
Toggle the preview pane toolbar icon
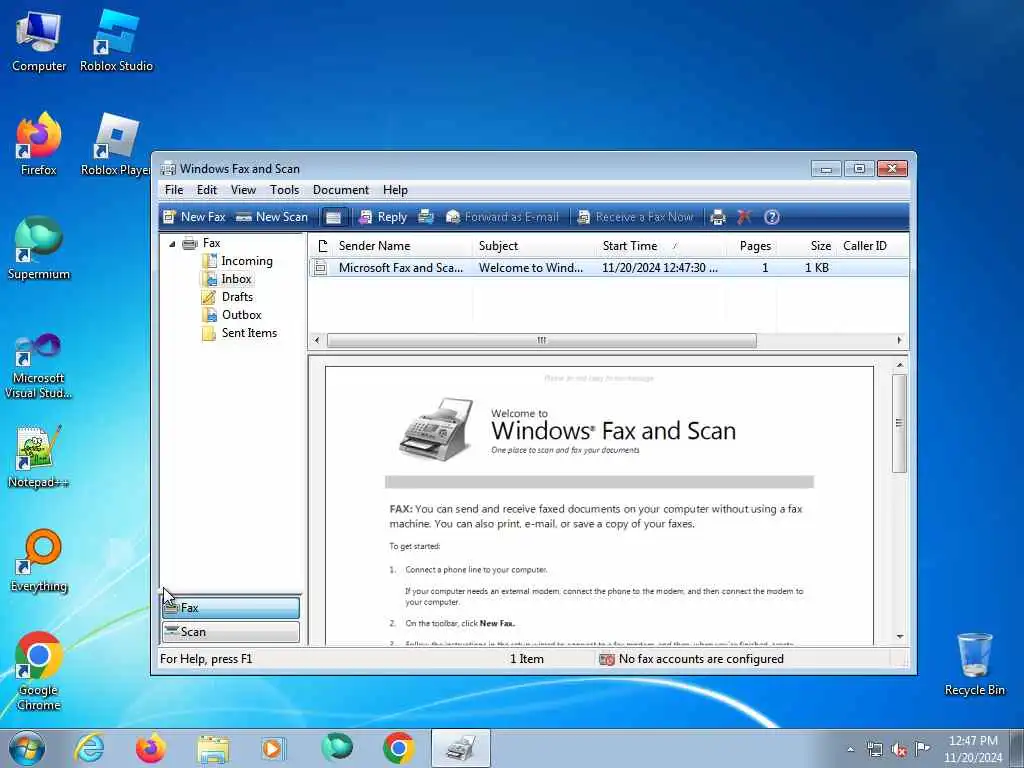(333, 217)
